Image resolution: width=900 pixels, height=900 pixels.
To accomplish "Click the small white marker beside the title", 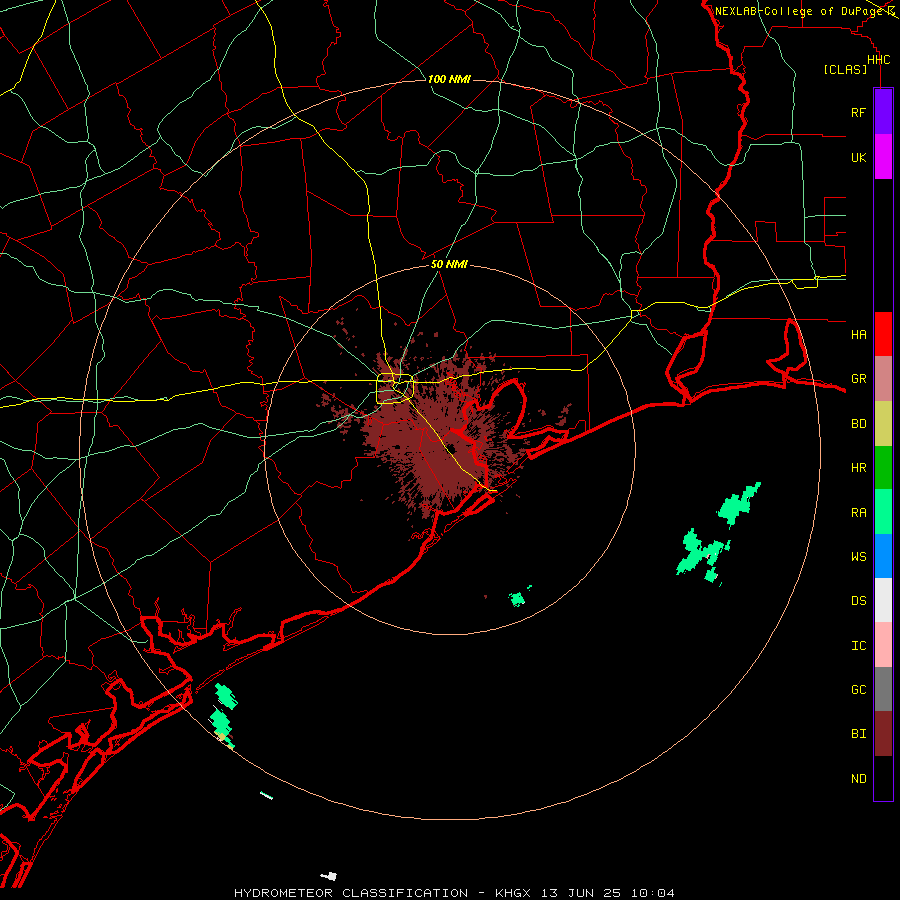I will pos(329,876).
